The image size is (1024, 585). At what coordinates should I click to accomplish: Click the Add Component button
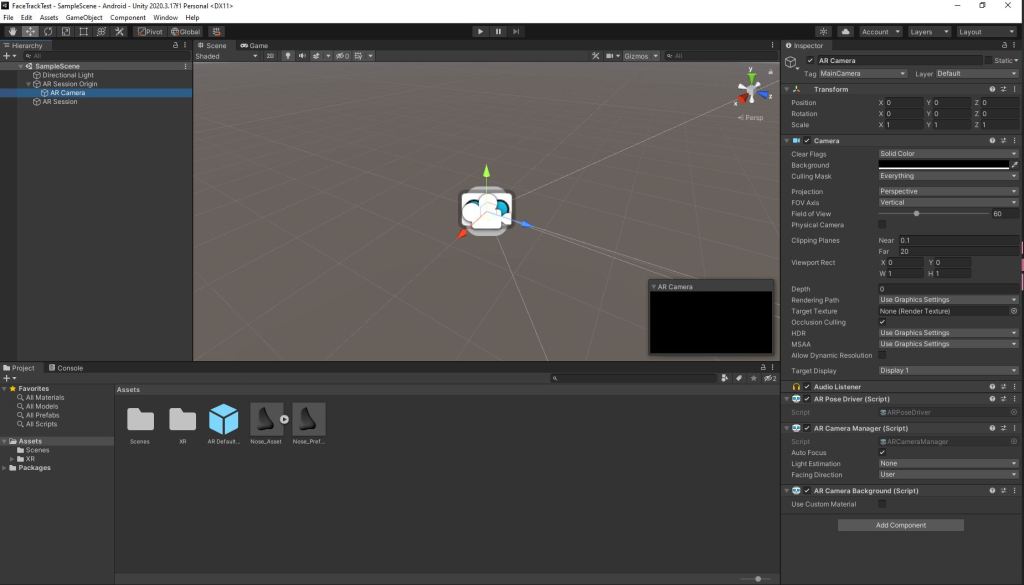point(900,525)
